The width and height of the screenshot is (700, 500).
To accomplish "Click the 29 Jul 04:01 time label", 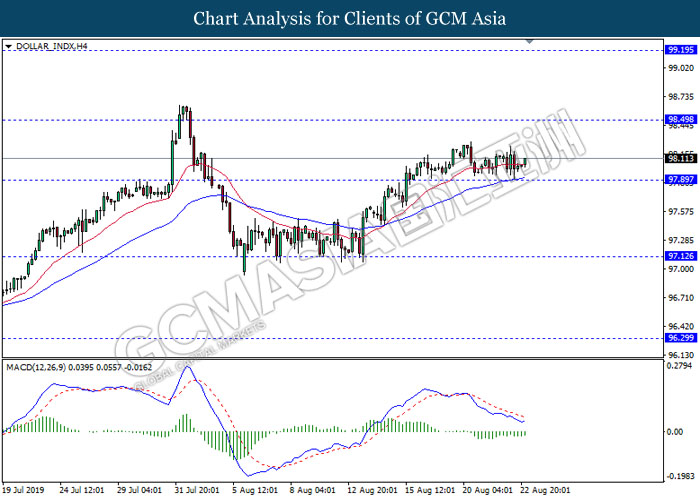I will (139, 490).
